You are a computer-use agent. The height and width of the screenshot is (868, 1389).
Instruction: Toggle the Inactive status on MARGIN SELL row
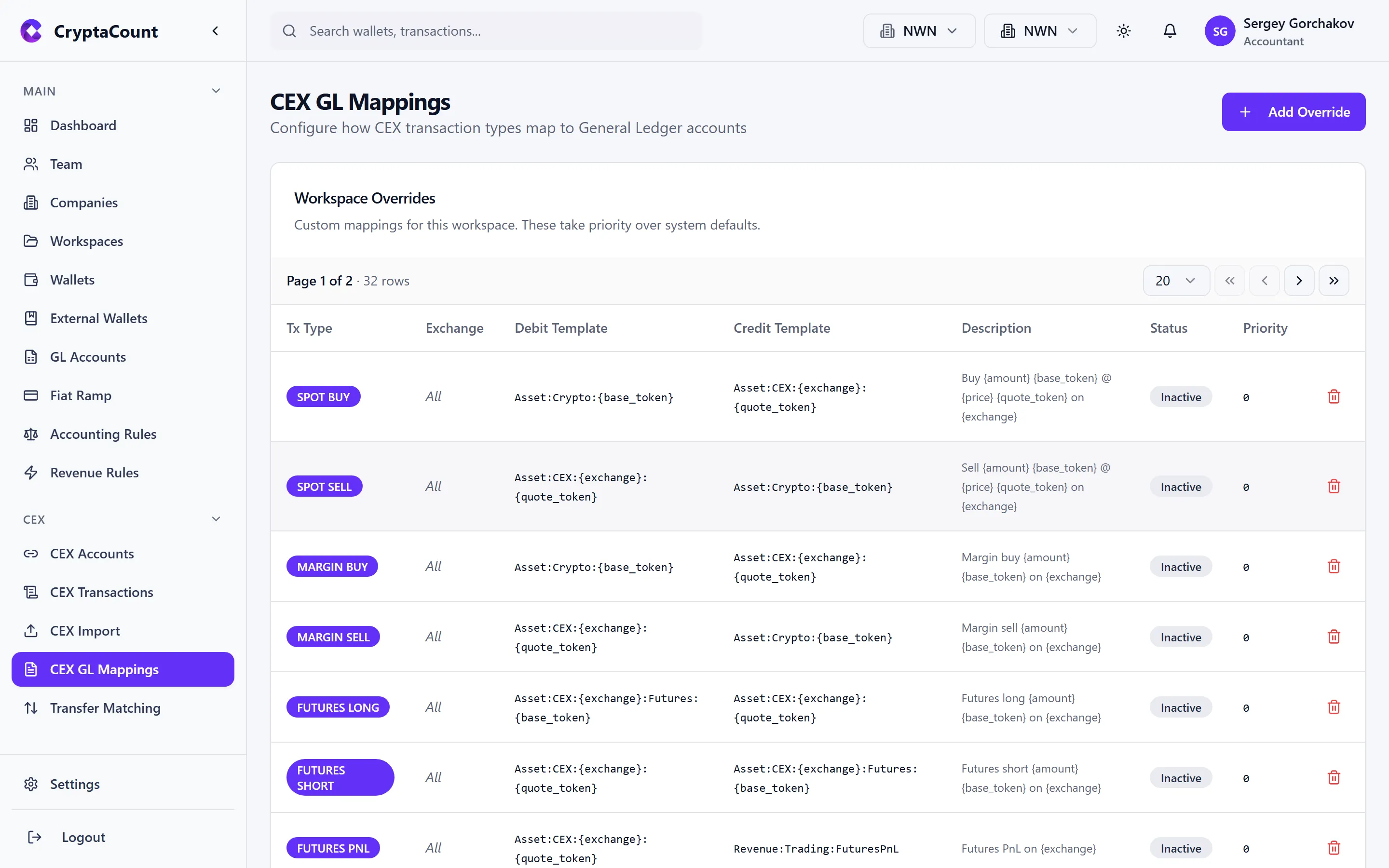pyautogui.click(x=1181, y=637)
